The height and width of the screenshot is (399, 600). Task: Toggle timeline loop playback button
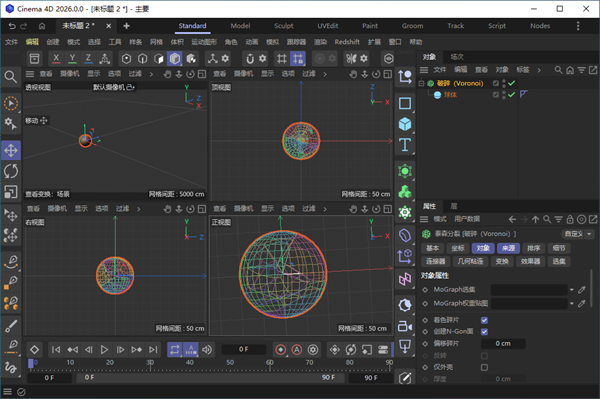174,350
